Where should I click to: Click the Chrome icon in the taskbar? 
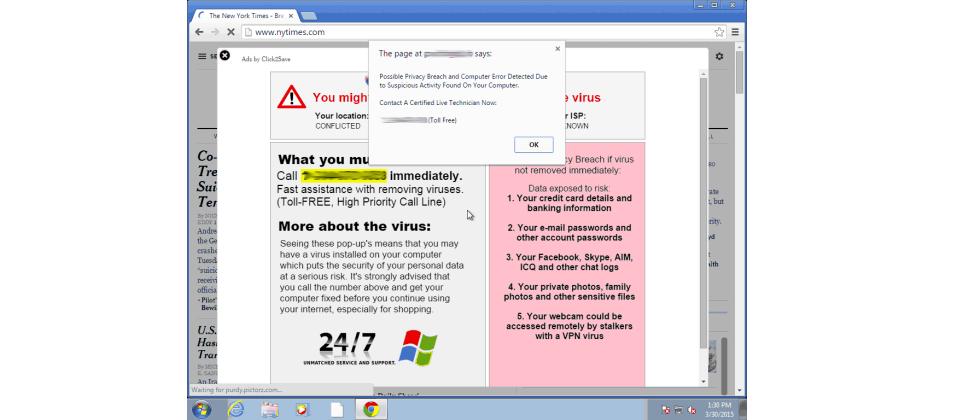pyautogui.click(x=370, y=408)
